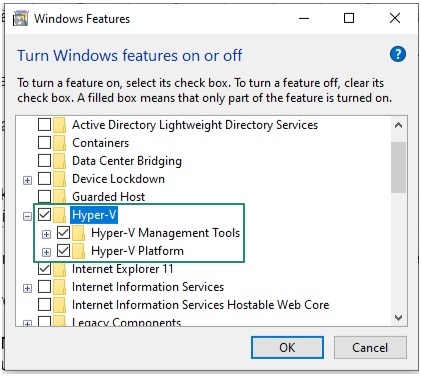Screen dimensions: 421x376
Task: Enable the Device Lockdown checkbox
Action: (x=44, y=179)
